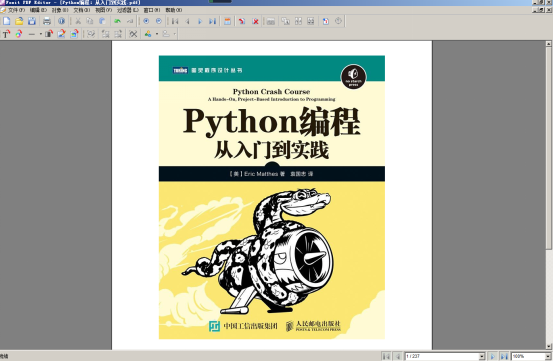Click the orange page layout icon
The width and height of the screenshot is (553, 362).
click(227, 21)
